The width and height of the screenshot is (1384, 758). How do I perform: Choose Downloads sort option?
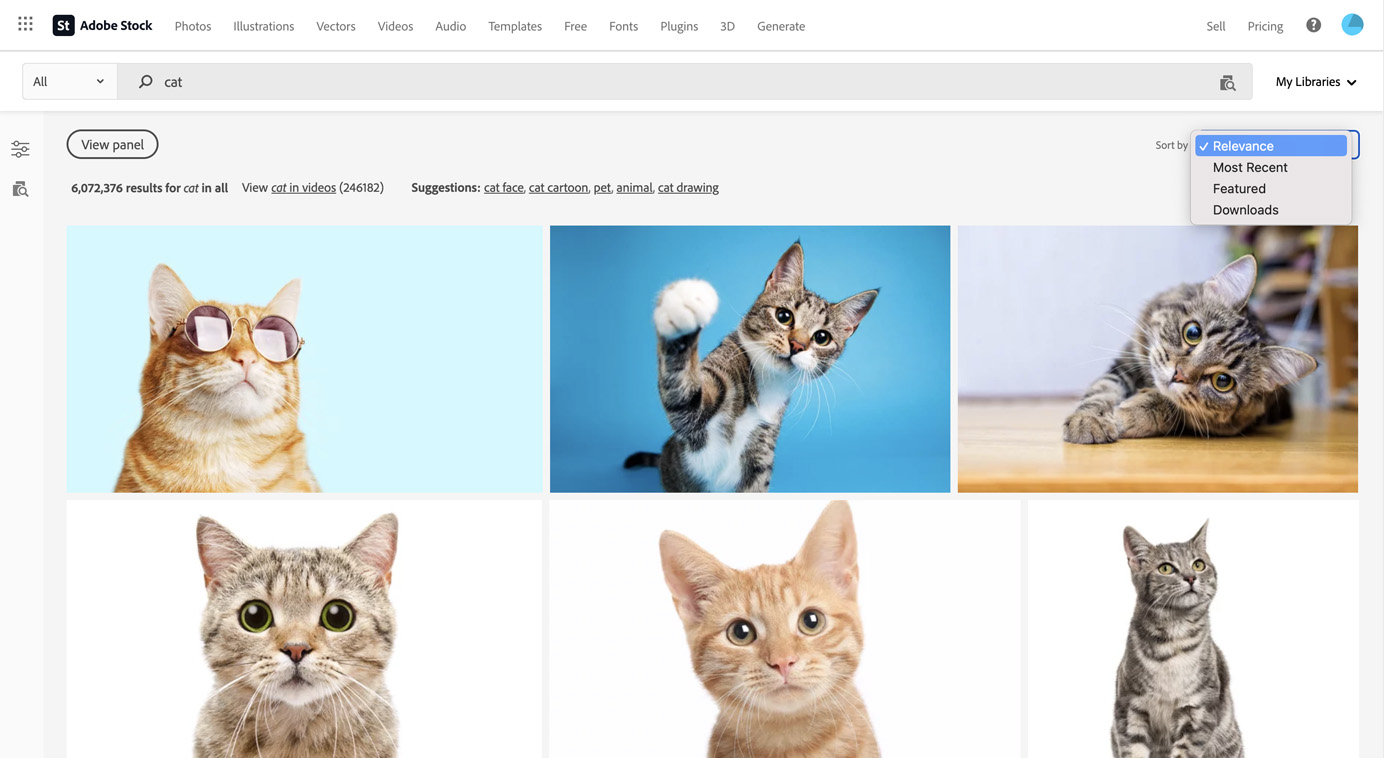point(1245,210)
